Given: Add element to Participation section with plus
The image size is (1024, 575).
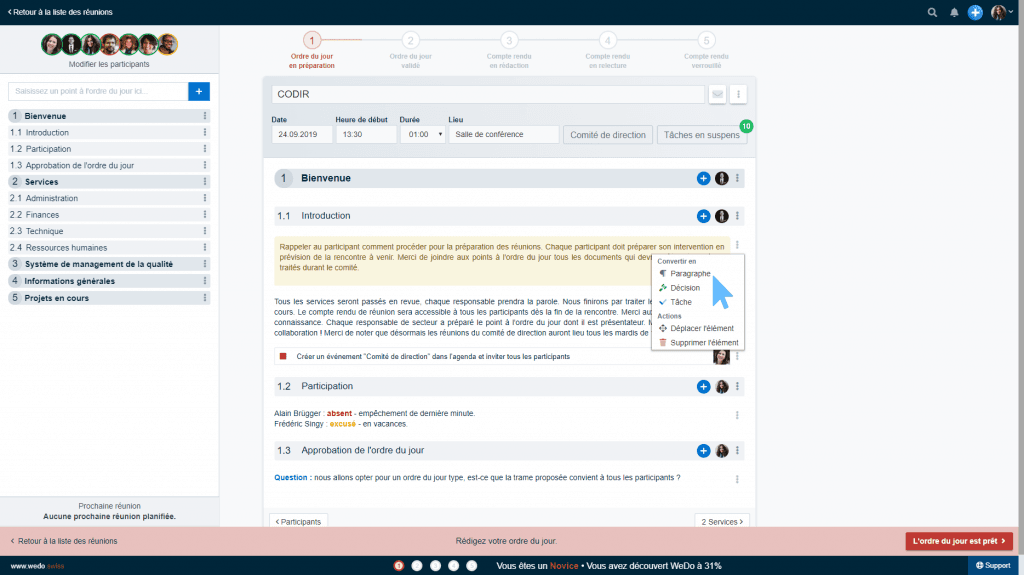Looking at the screenshot, I should (x=703, y=386).
